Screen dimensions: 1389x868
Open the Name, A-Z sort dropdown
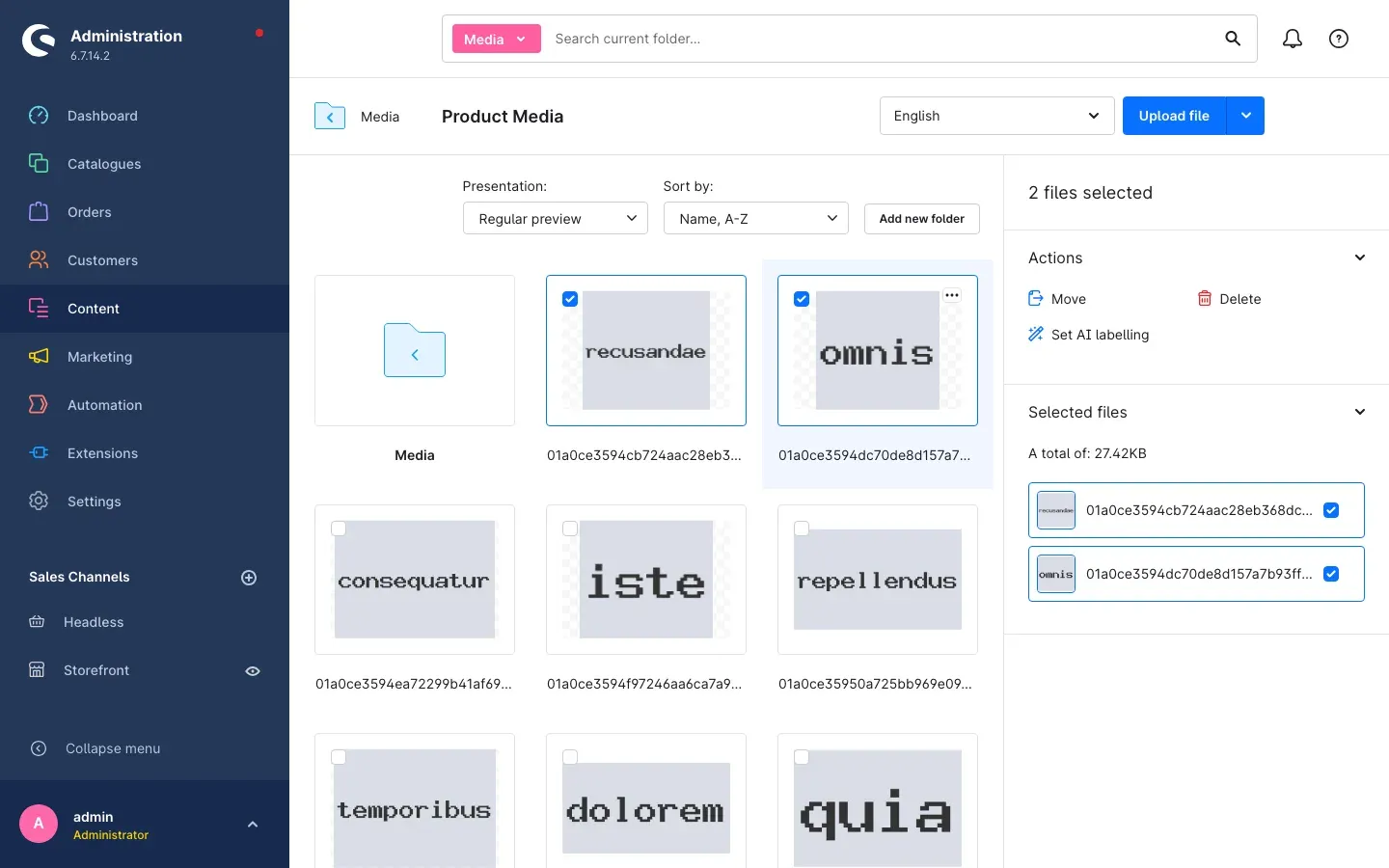756,218
